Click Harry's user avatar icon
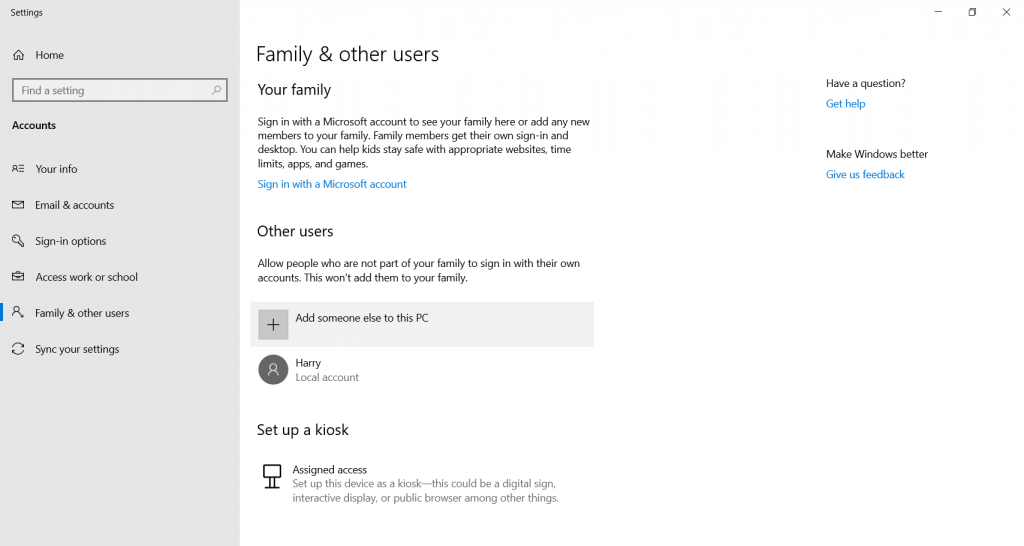The height and width of the screenshot is (546, 1024). pos(273,370)
